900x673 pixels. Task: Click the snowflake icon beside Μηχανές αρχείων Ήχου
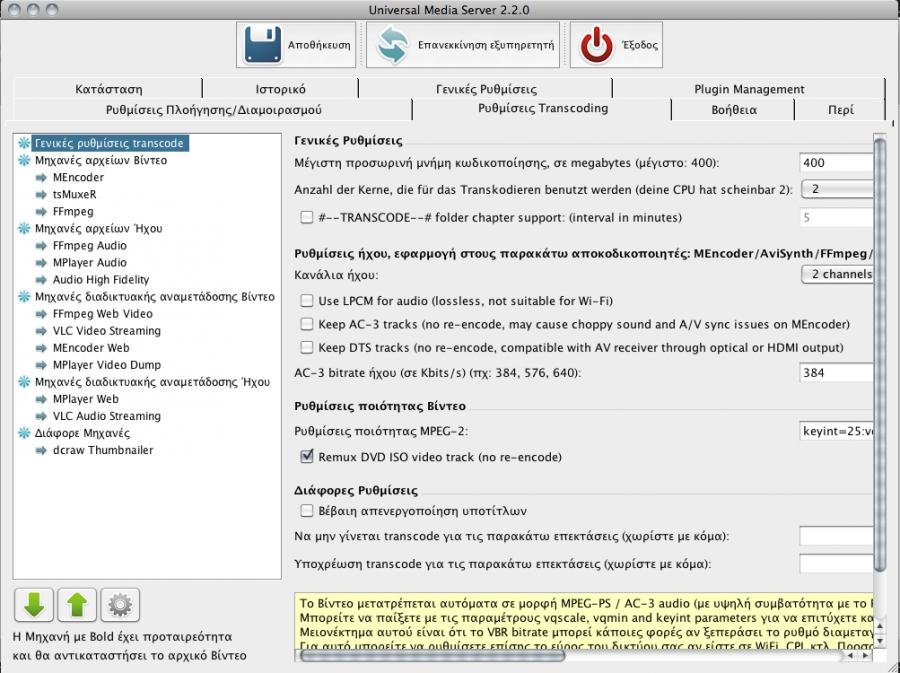click(24, 228)
